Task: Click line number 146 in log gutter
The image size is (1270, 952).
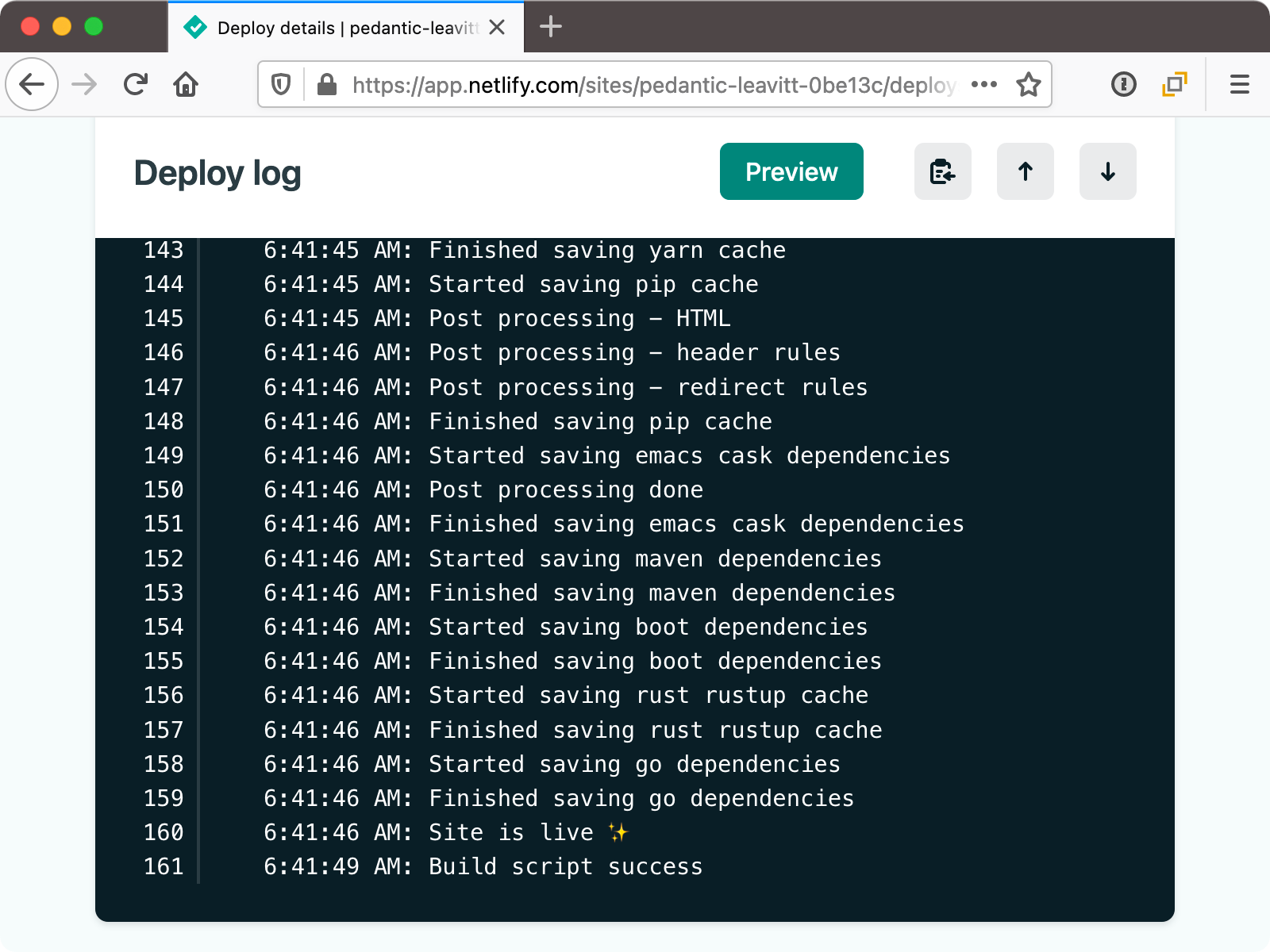Action: (164, 352)
